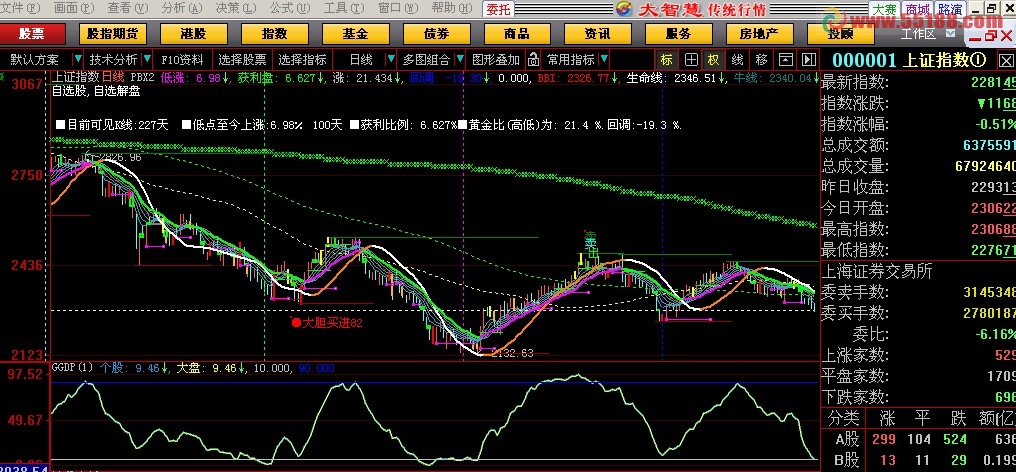Select the 投顾 category button
Screen dimensions: 1016x472
839,34
